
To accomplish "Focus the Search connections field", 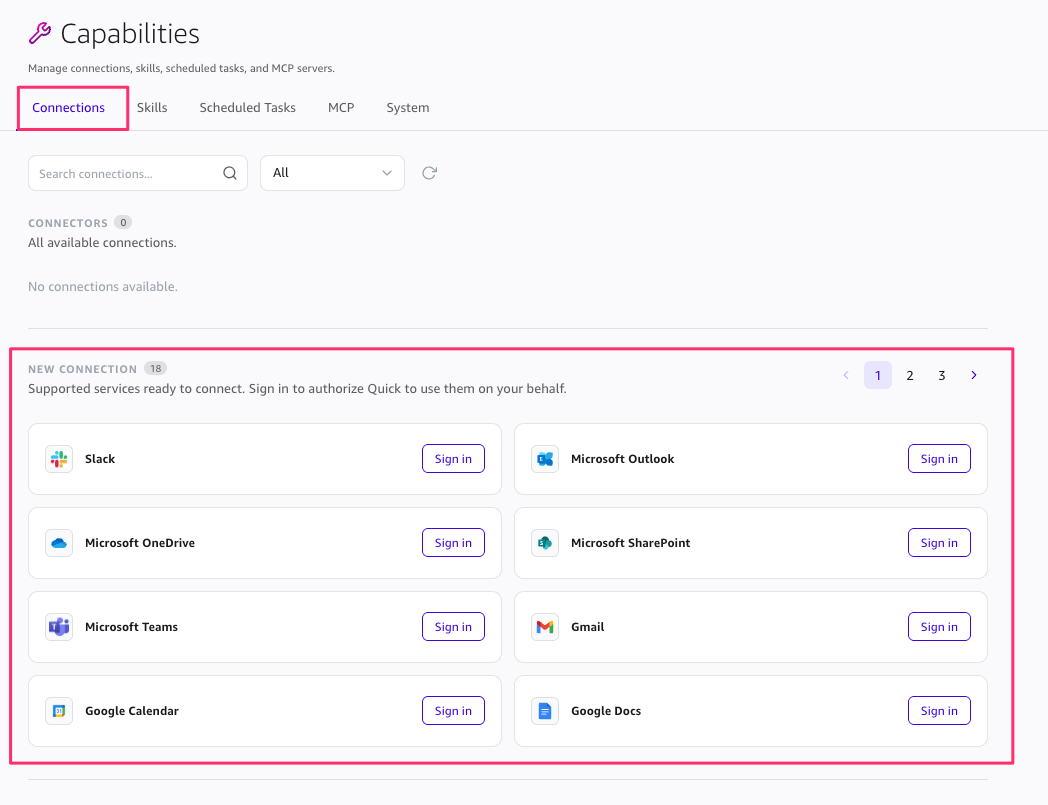I will (x=138, y=173).
